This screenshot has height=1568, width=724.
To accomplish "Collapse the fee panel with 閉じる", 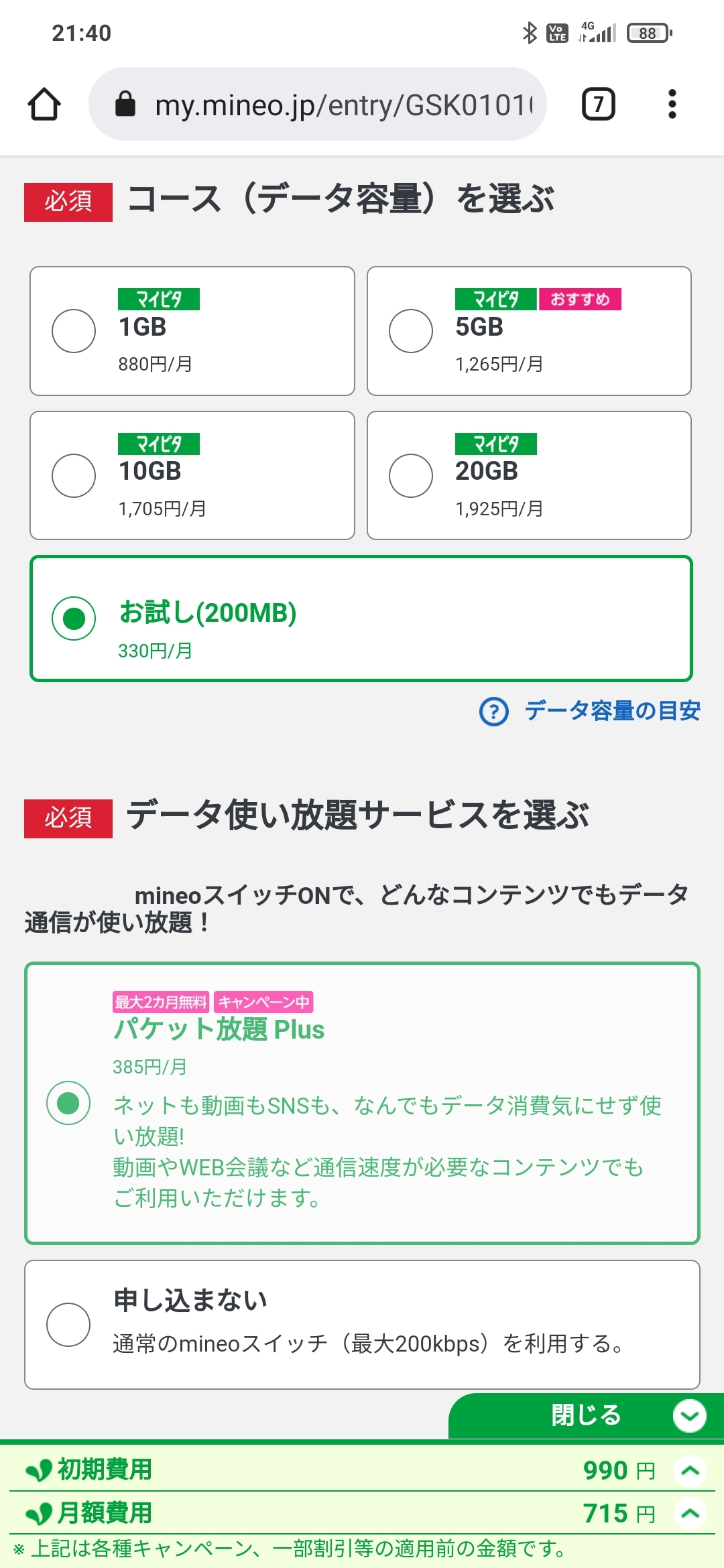I will (587, 1415).
